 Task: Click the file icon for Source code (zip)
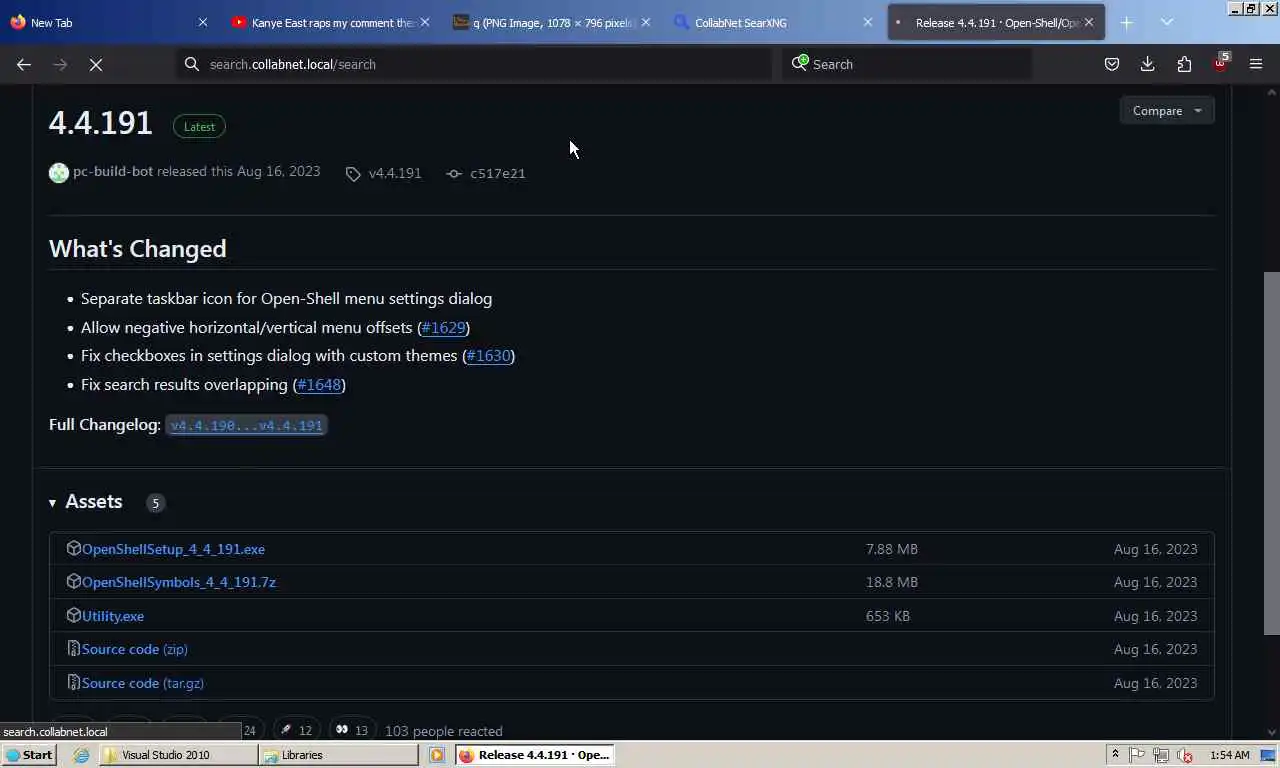pos(73,649)
